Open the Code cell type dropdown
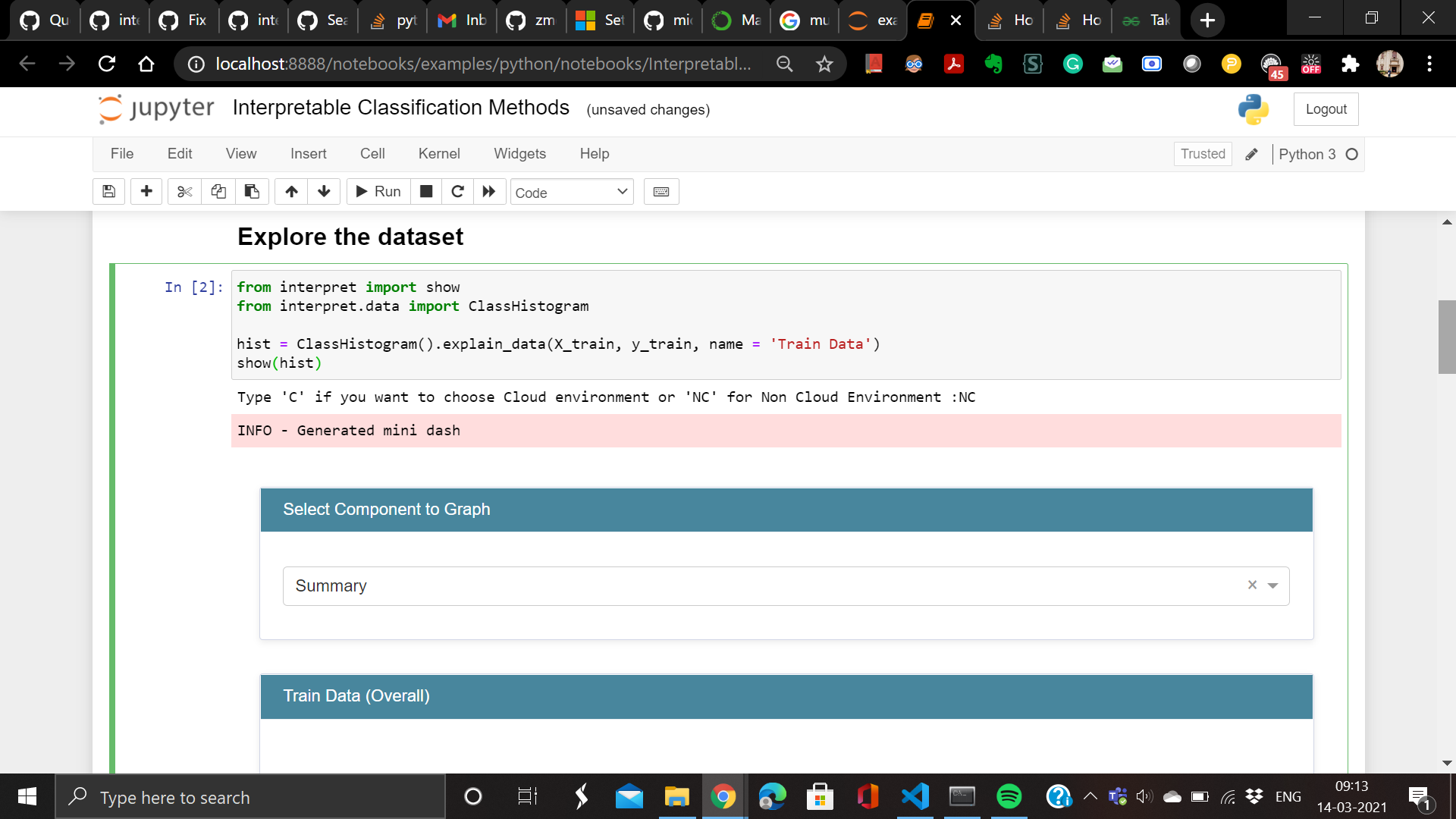 click(x=572, y=193)
